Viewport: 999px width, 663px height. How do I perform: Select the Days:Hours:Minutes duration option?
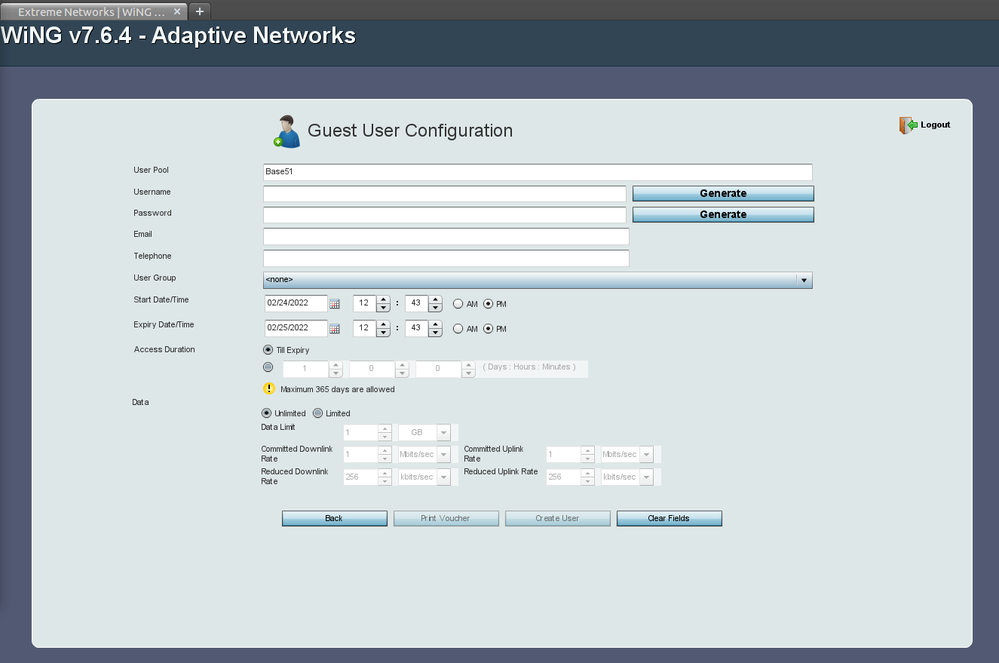tap(268, 367)
